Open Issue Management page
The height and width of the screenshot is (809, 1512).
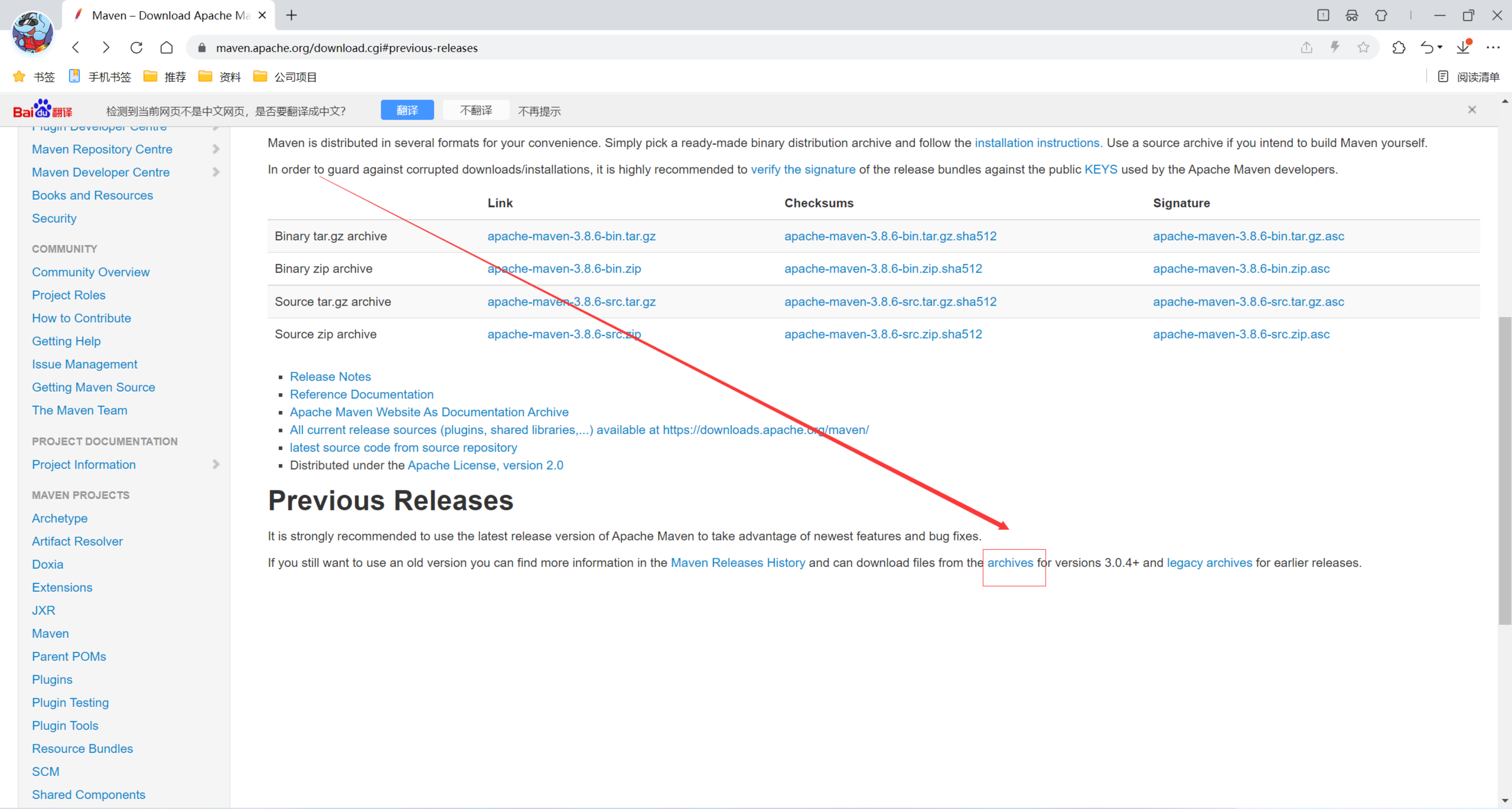(85, 364)
